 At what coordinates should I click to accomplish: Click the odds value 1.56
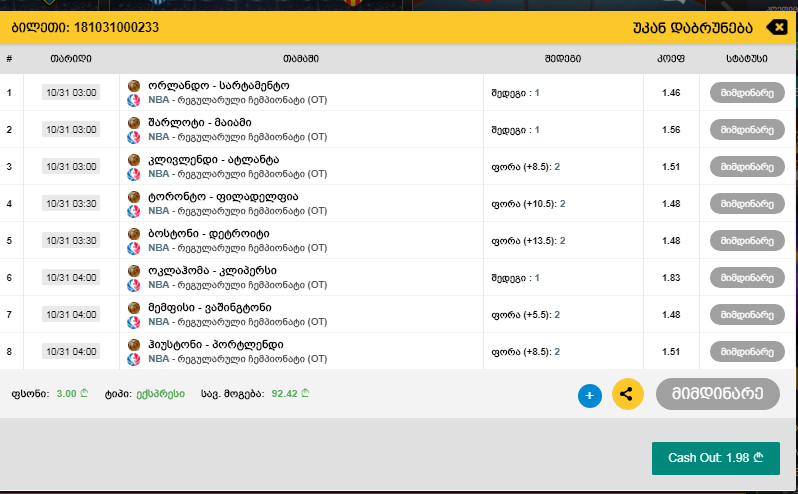point(671,130)
